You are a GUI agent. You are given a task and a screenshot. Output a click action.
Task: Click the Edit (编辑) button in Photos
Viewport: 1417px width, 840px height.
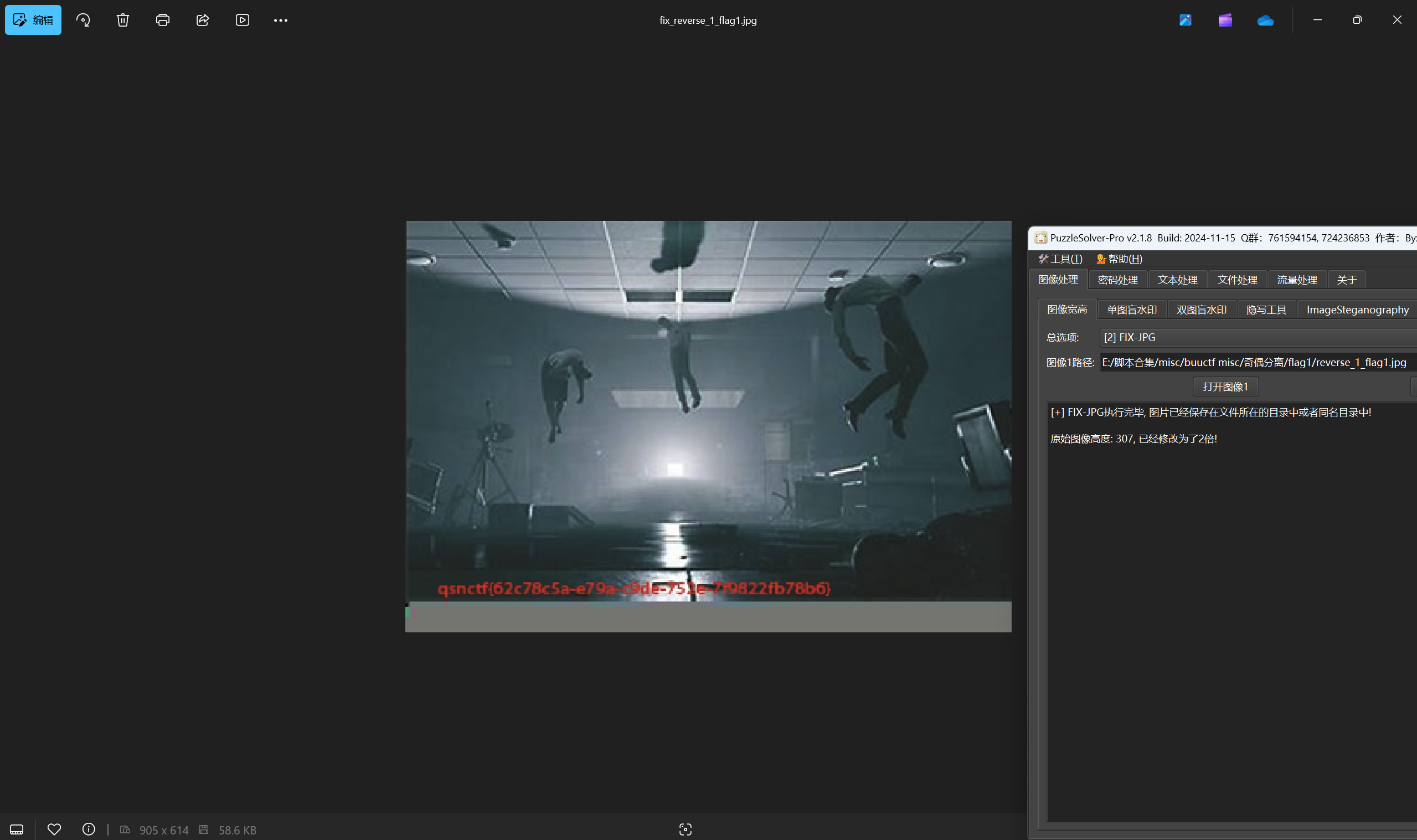tap(33, 20)
